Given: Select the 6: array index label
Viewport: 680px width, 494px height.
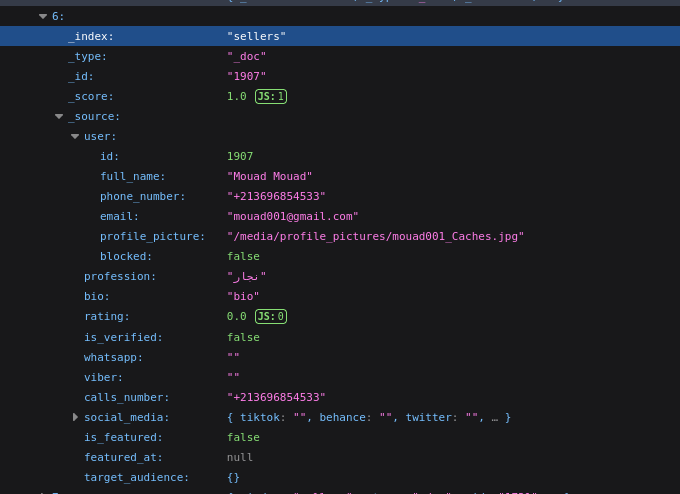Looking at the screenshot, I should pos(58,16).
